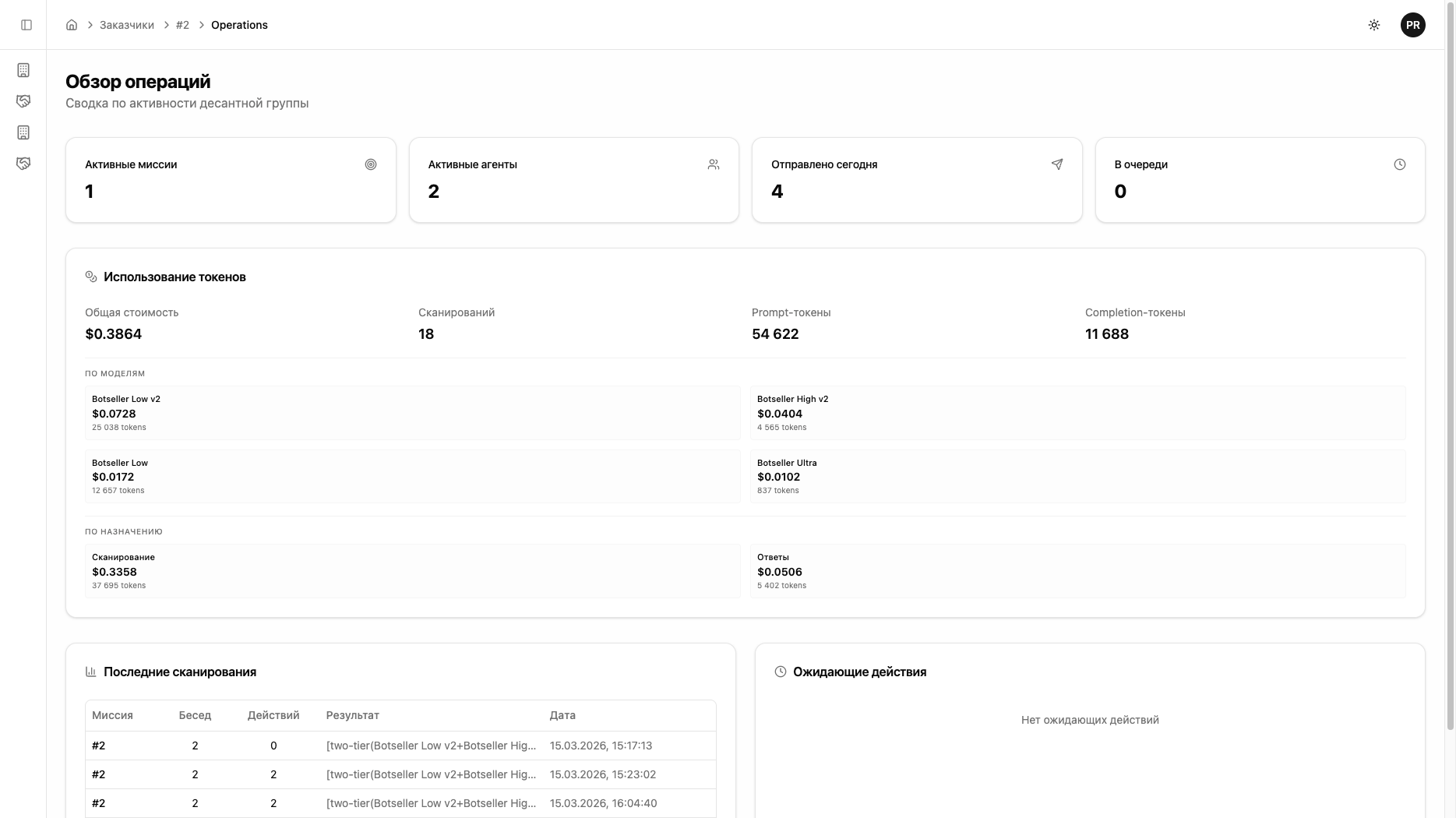Screen dimensions: 1456x818
Task: Open the upper handshake icon in sidebar
Action: tap(23, 101)
